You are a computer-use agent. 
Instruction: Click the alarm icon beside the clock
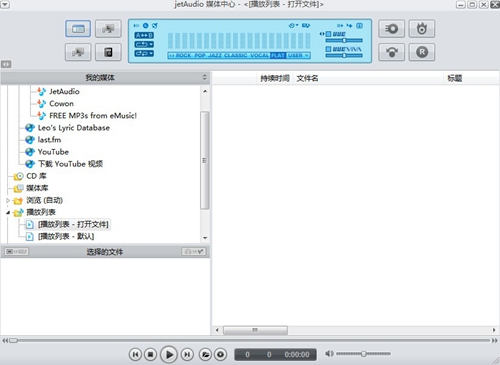tap(155, 26)
